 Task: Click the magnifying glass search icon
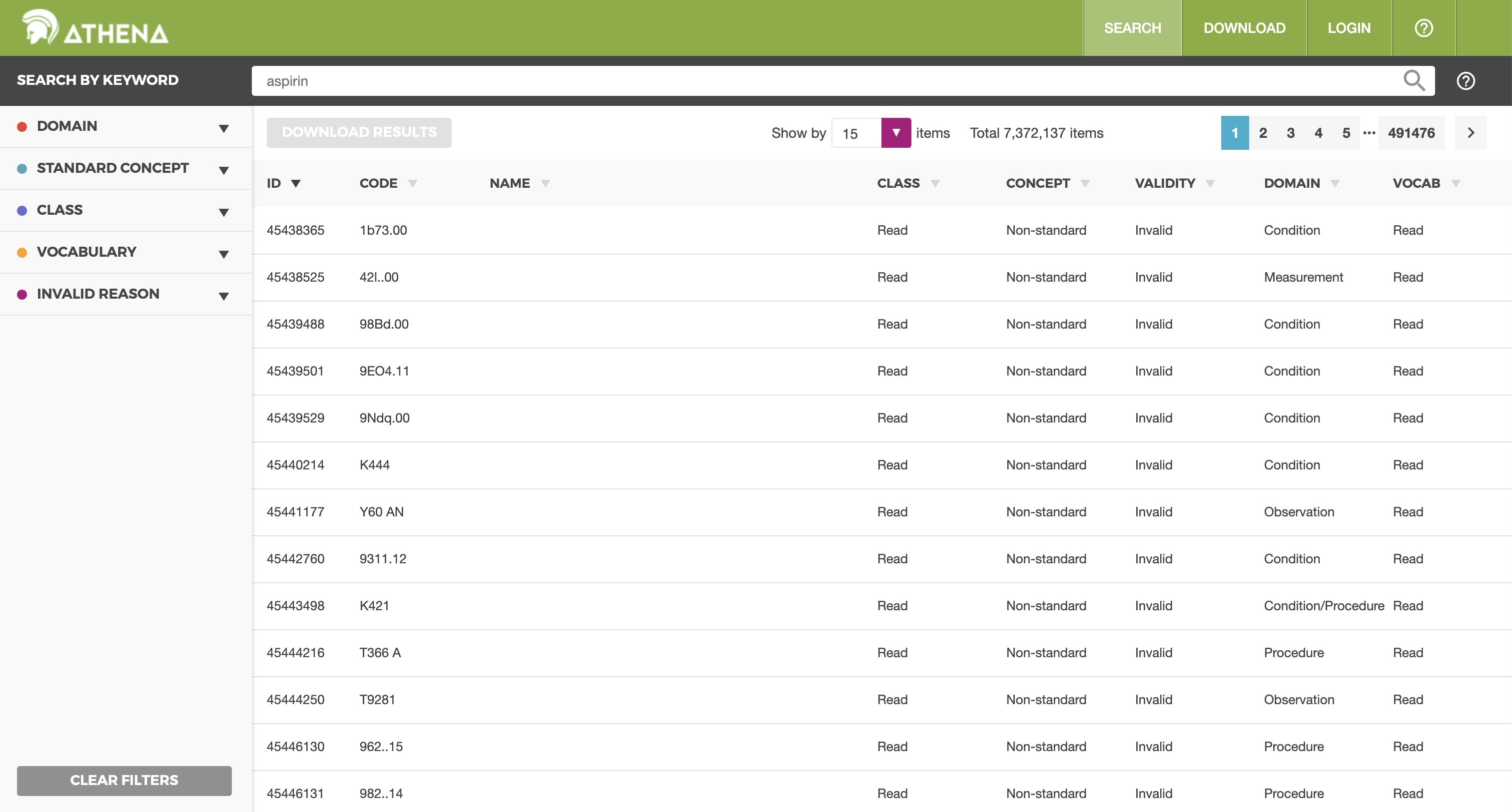pyautogui.click(x=1414, y=80)
